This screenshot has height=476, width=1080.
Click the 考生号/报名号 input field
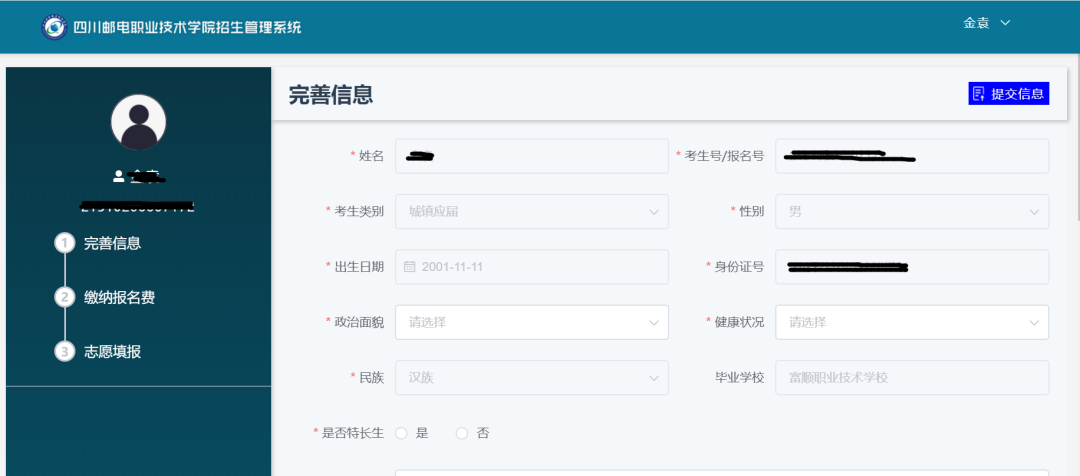(912, 156)
